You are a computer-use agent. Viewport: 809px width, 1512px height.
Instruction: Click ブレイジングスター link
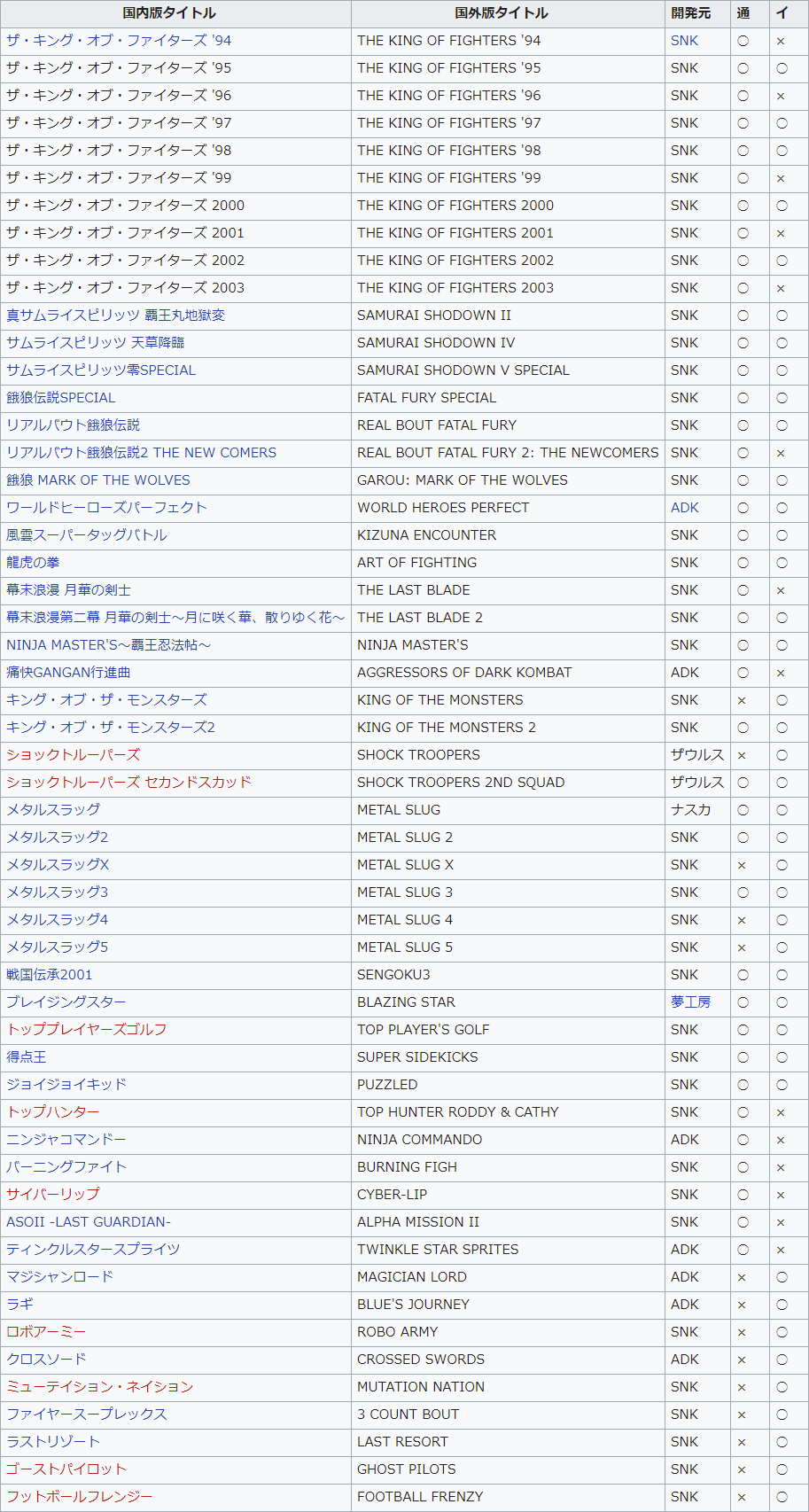pos(66,1002)
